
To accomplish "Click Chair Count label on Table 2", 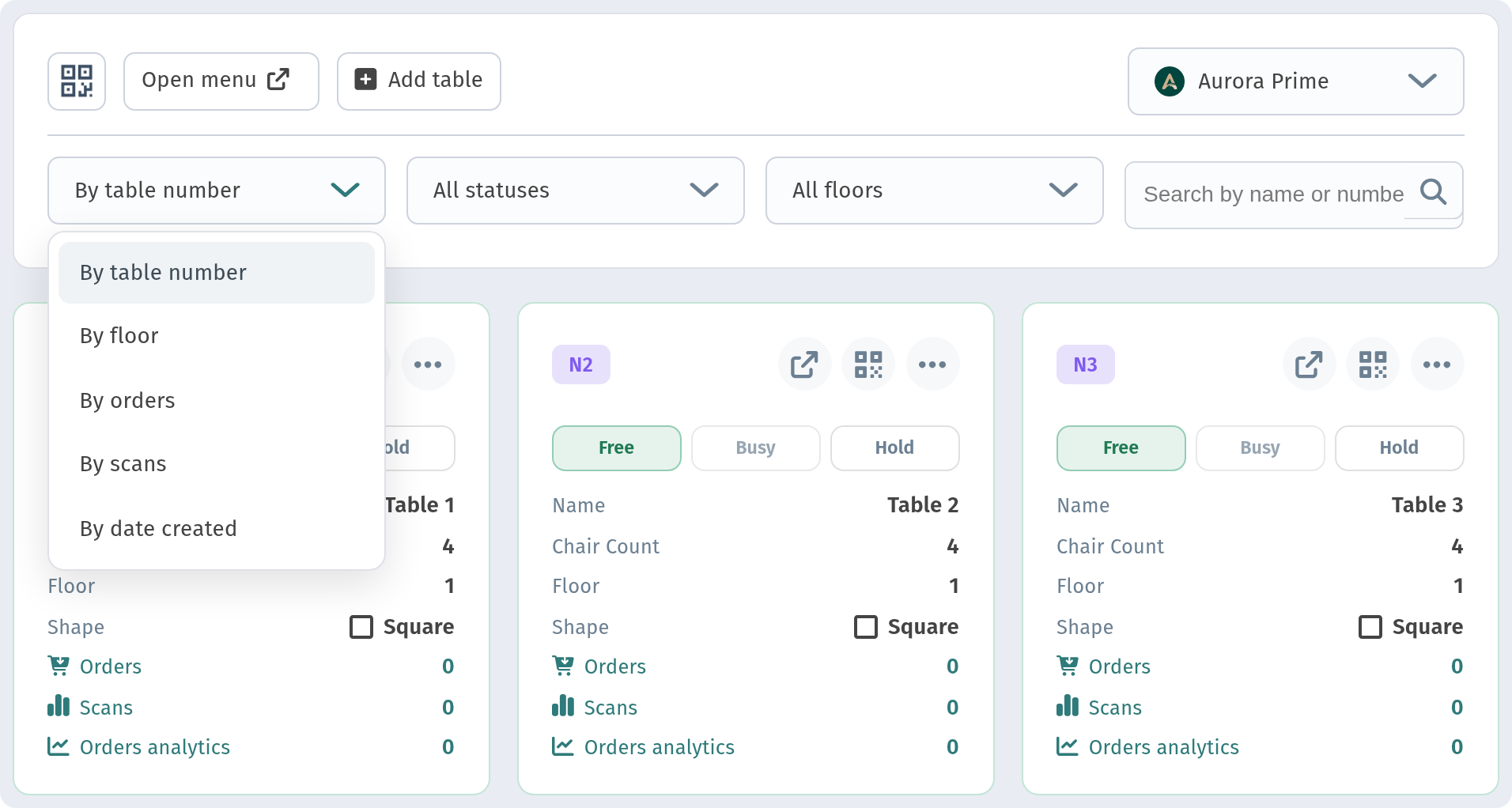I will 606,546.
